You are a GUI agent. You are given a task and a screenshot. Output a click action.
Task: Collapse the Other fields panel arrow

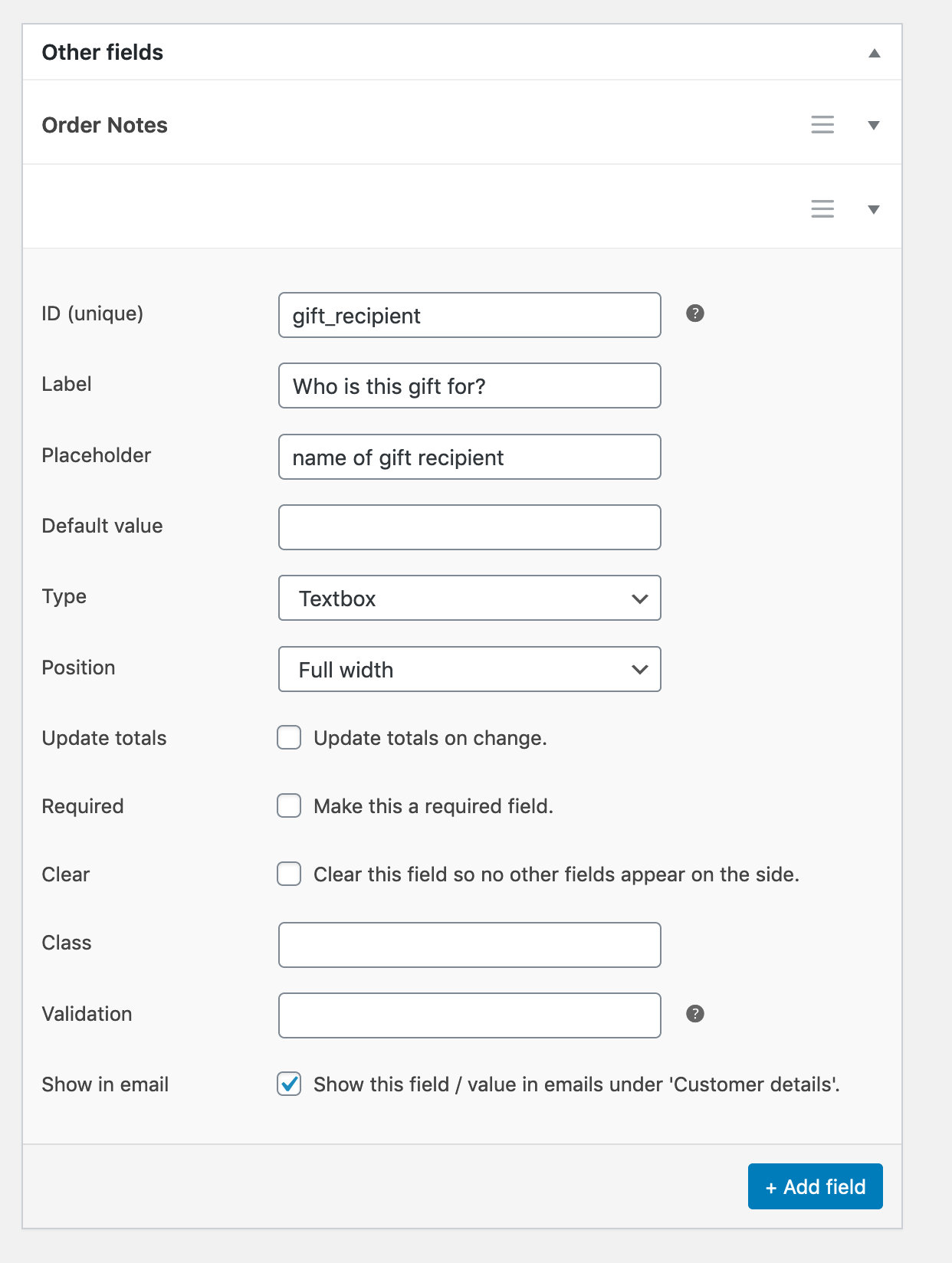pos(874,53)
